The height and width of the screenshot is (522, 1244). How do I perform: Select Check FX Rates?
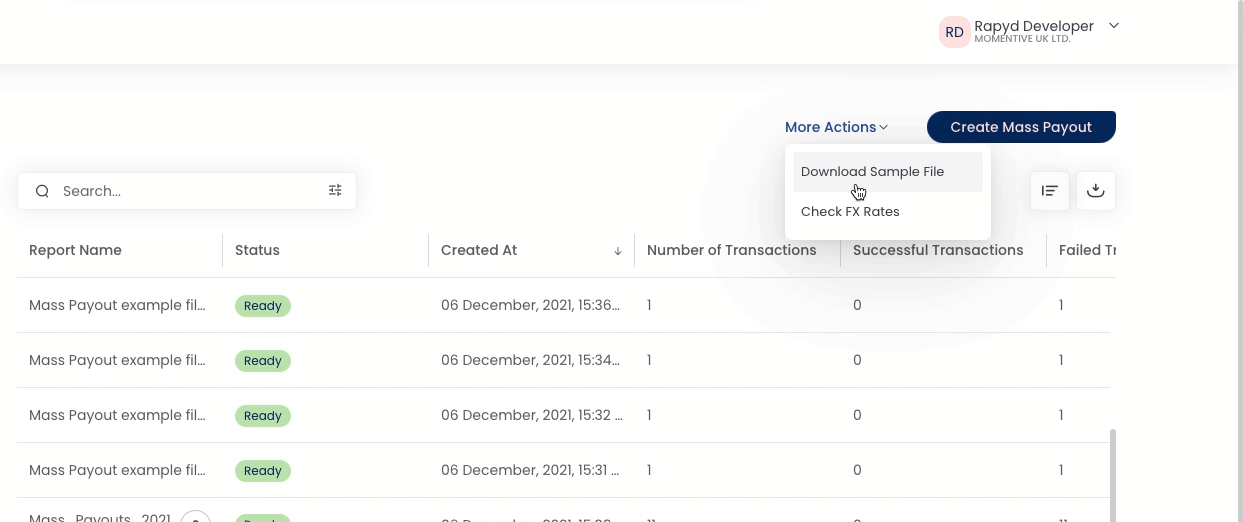pos(888,212)
